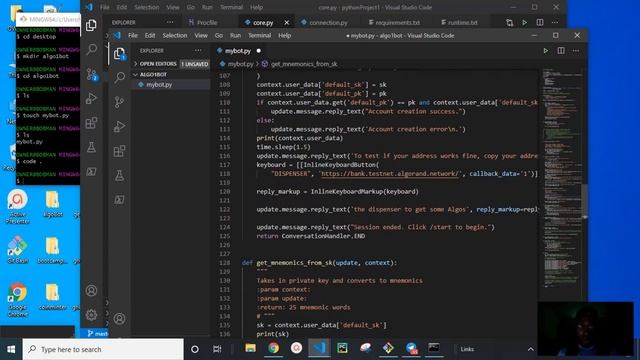
Task: Select mybot.py editor tab
Action: click(238, 51)
